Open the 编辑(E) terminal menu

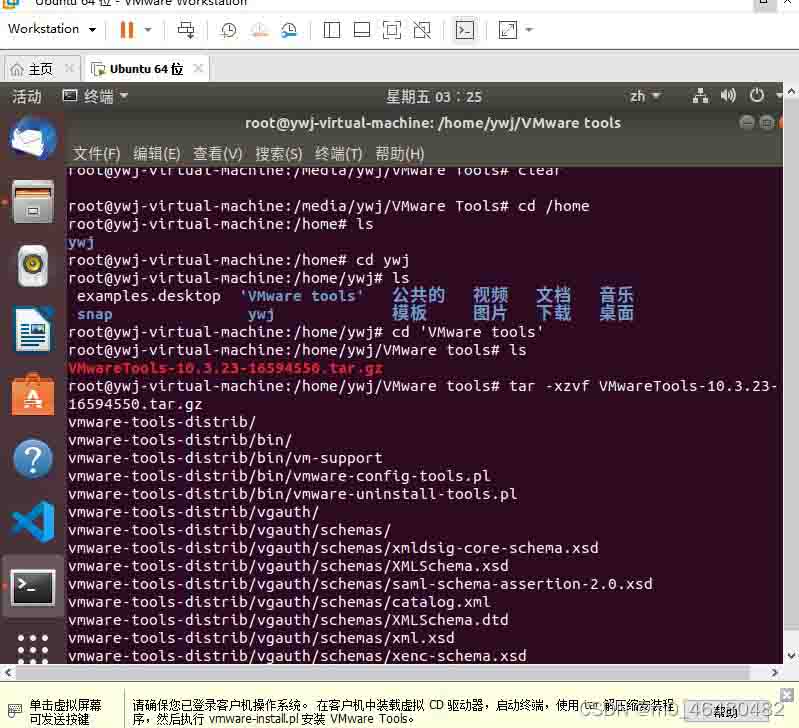tap(156, 153)
